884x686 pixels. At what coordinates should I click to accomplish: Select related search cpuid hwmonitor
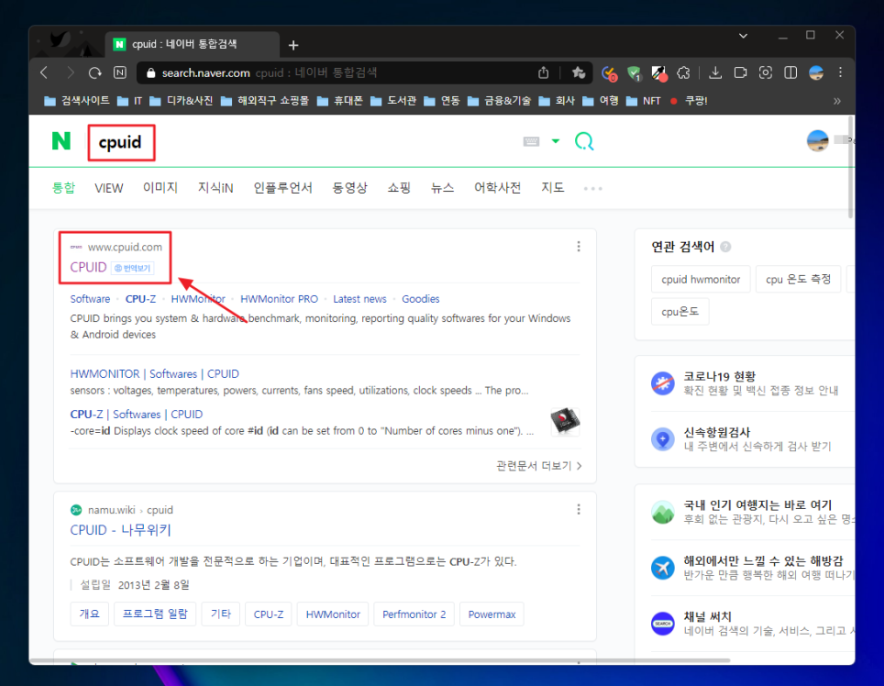click(700, 279)
